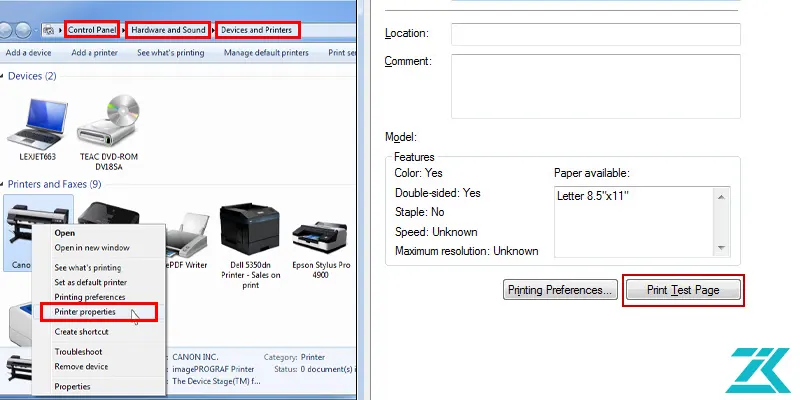Select See what's printing context entry
Image resolution: width=800 pixels, height=400 pixels.
coord(88,268)
